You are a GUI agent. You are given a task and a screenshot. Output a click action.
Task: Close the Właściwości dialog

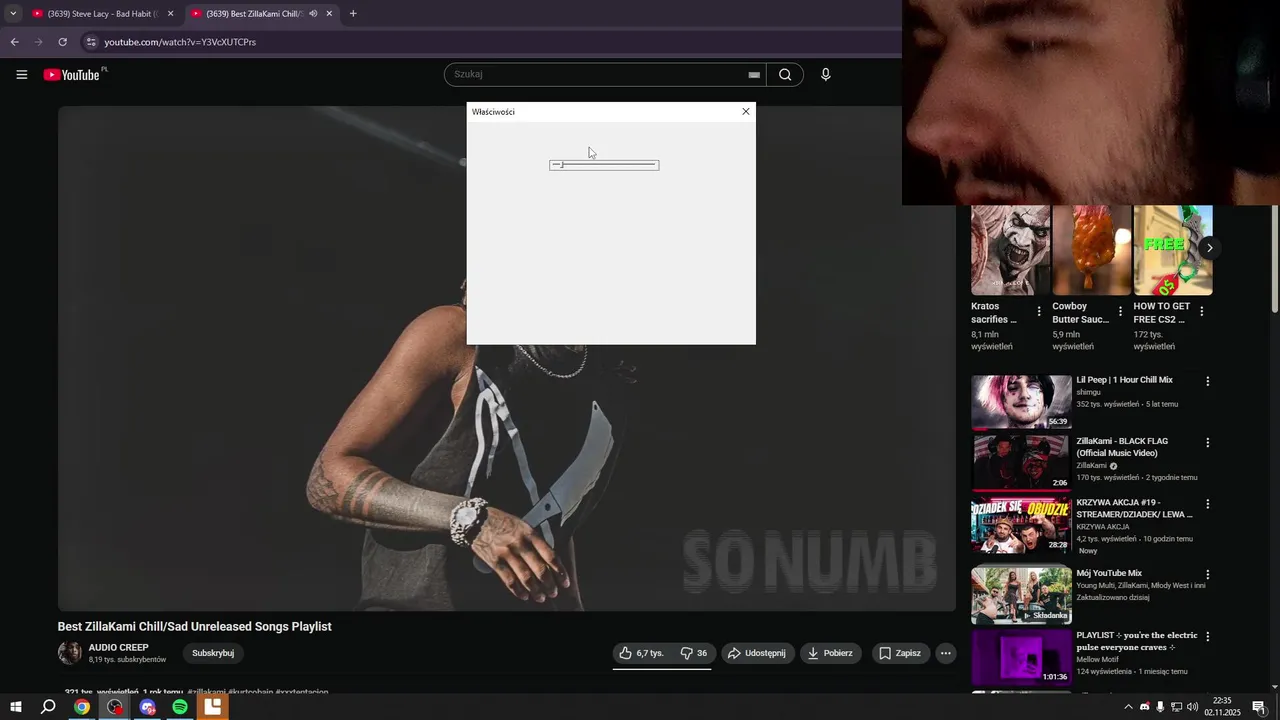point(745,111)
